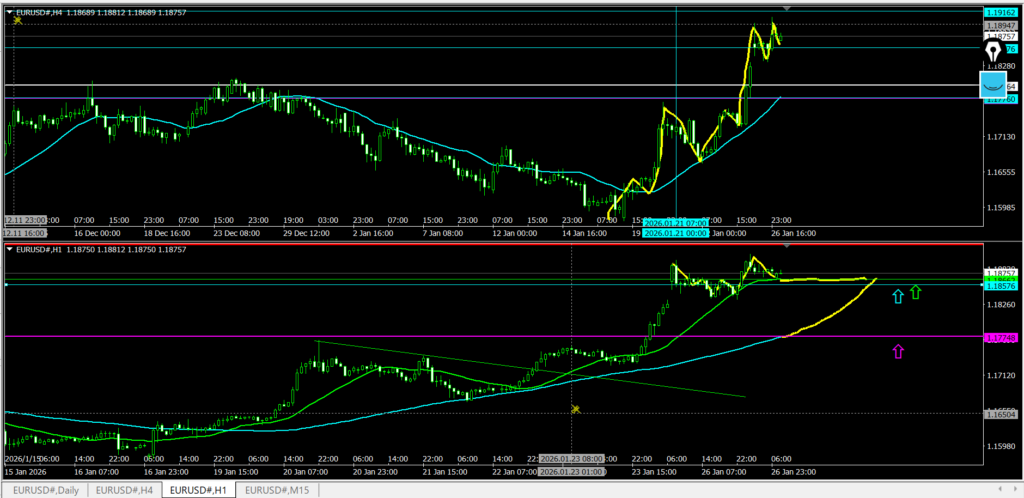The height and width of the screenshot is (498, 1024).
Task: Click the magenta up arrow on H1 chart
Action: (x=898, y=350)
